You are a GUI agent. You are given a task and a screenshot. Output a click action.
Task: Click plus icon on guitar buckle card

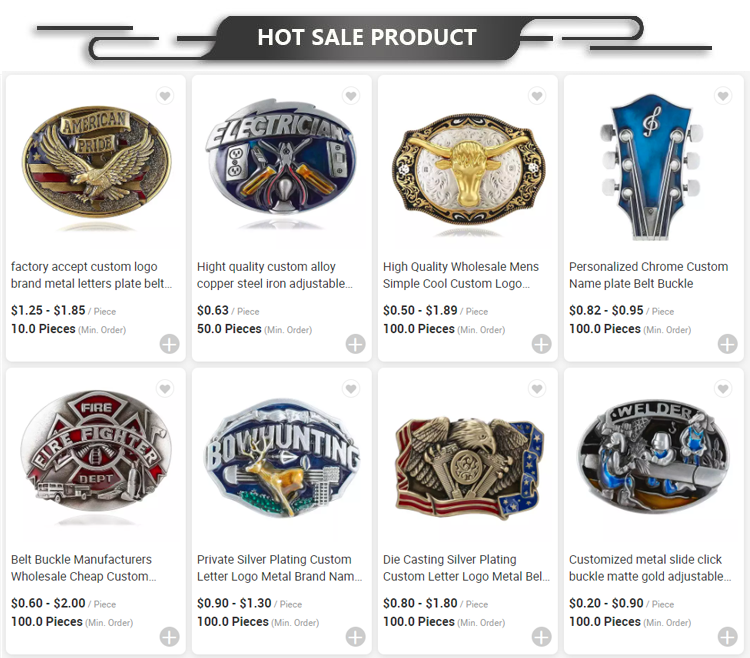pyautogui.click(x=728, y=344)
